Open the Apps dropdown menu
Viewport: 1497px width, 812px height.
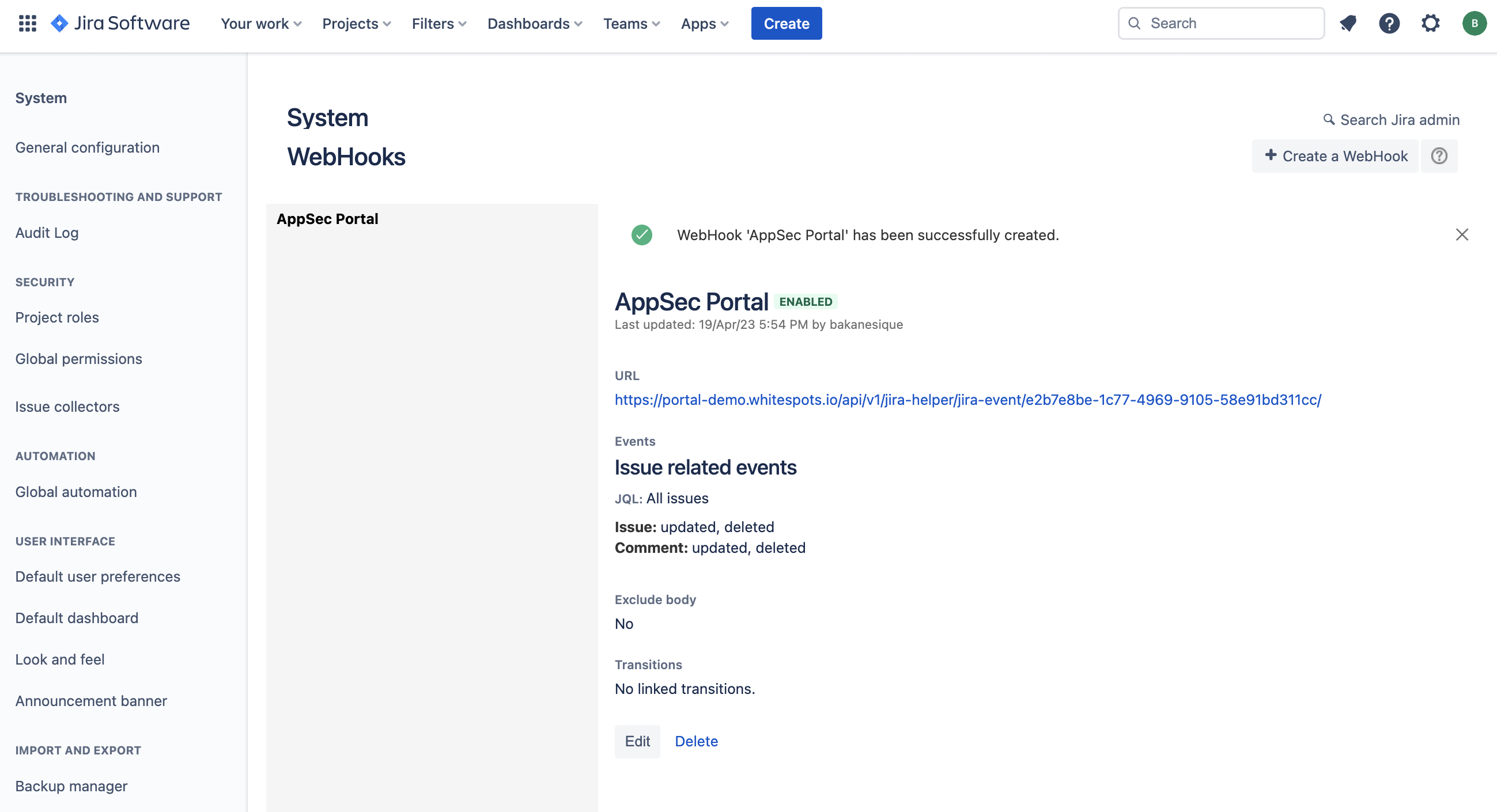(x=704, y=23)
